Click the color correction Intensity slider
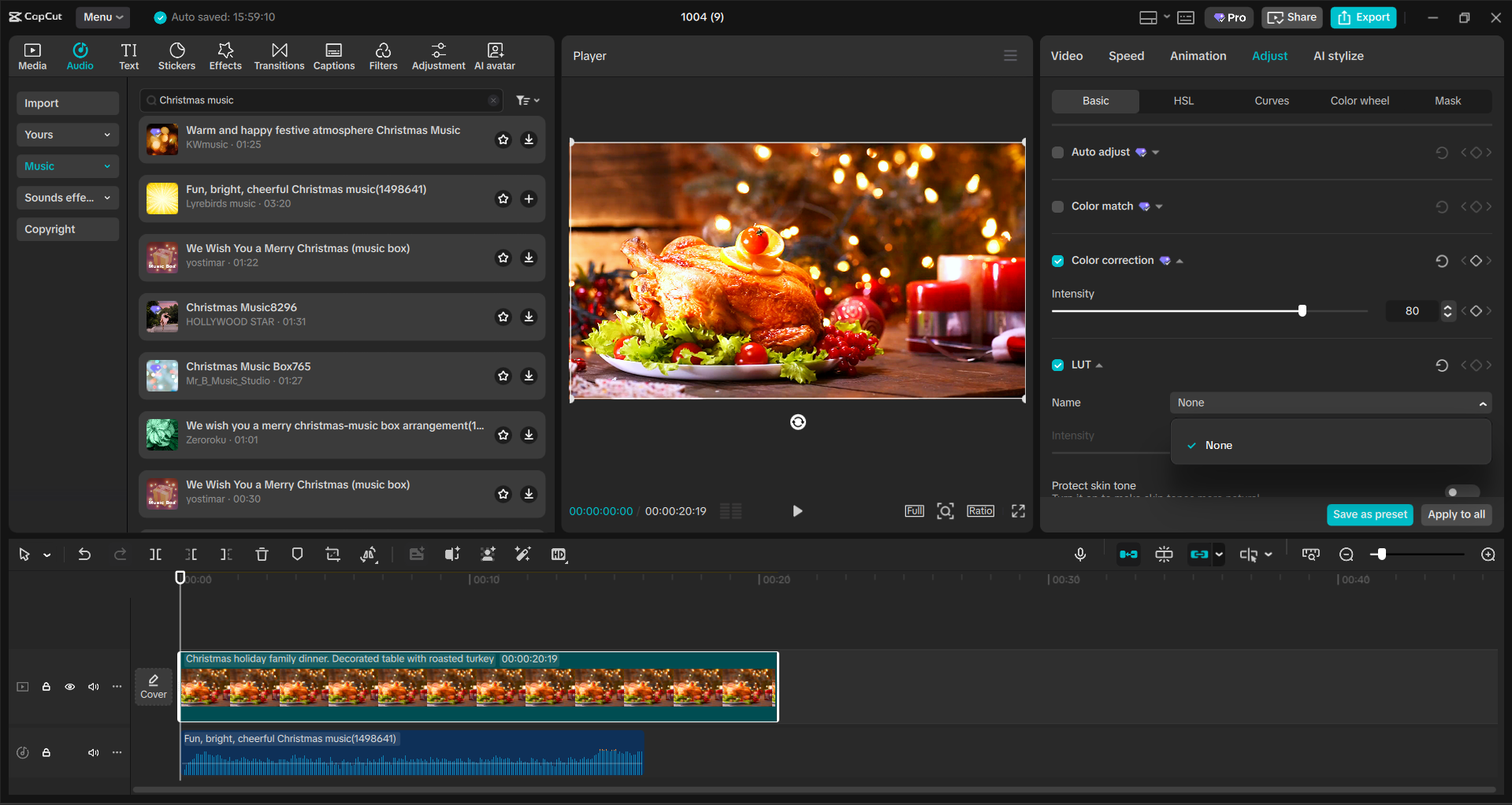 point(1209,311)
